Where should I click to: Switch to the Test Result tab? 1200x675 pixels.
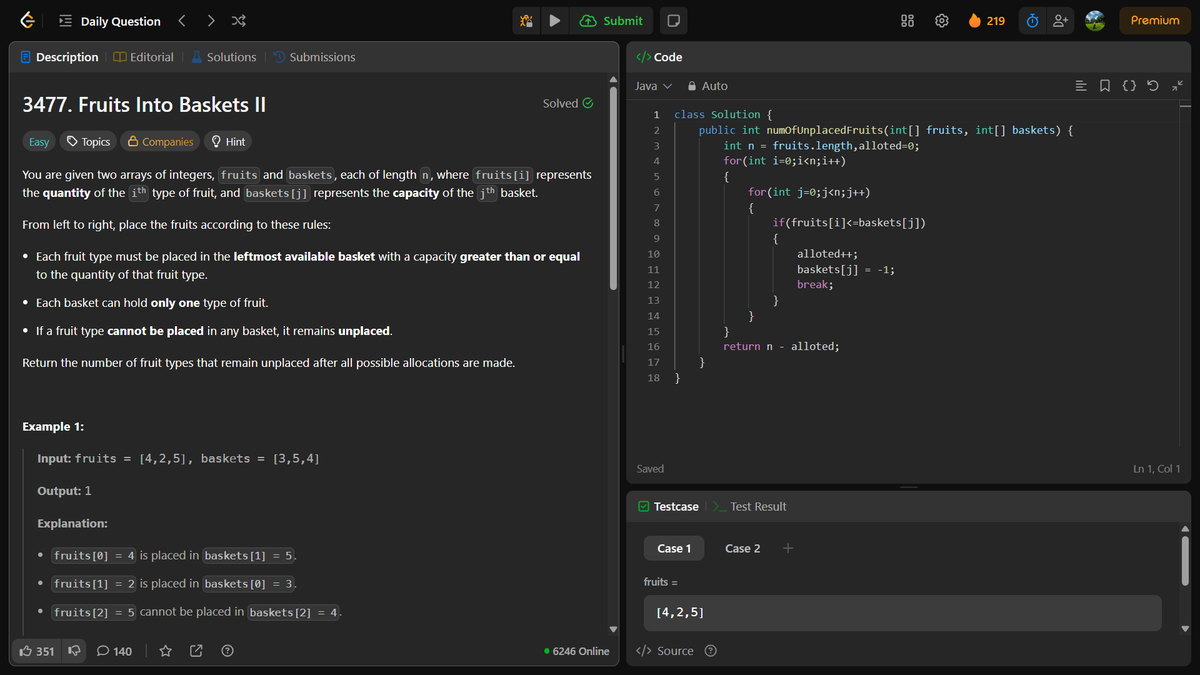pyautogui.click(x=757, y=506)
